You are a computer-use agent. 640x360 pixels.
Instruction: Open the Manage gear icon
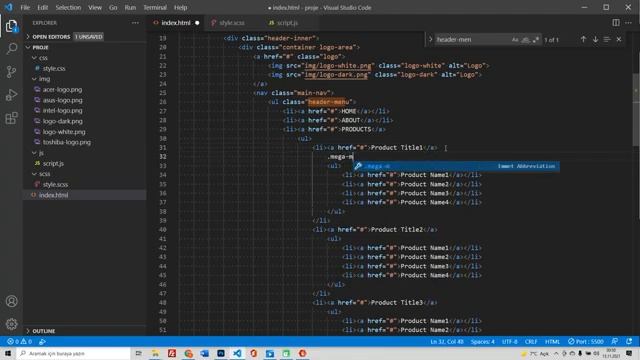(11, 324)
